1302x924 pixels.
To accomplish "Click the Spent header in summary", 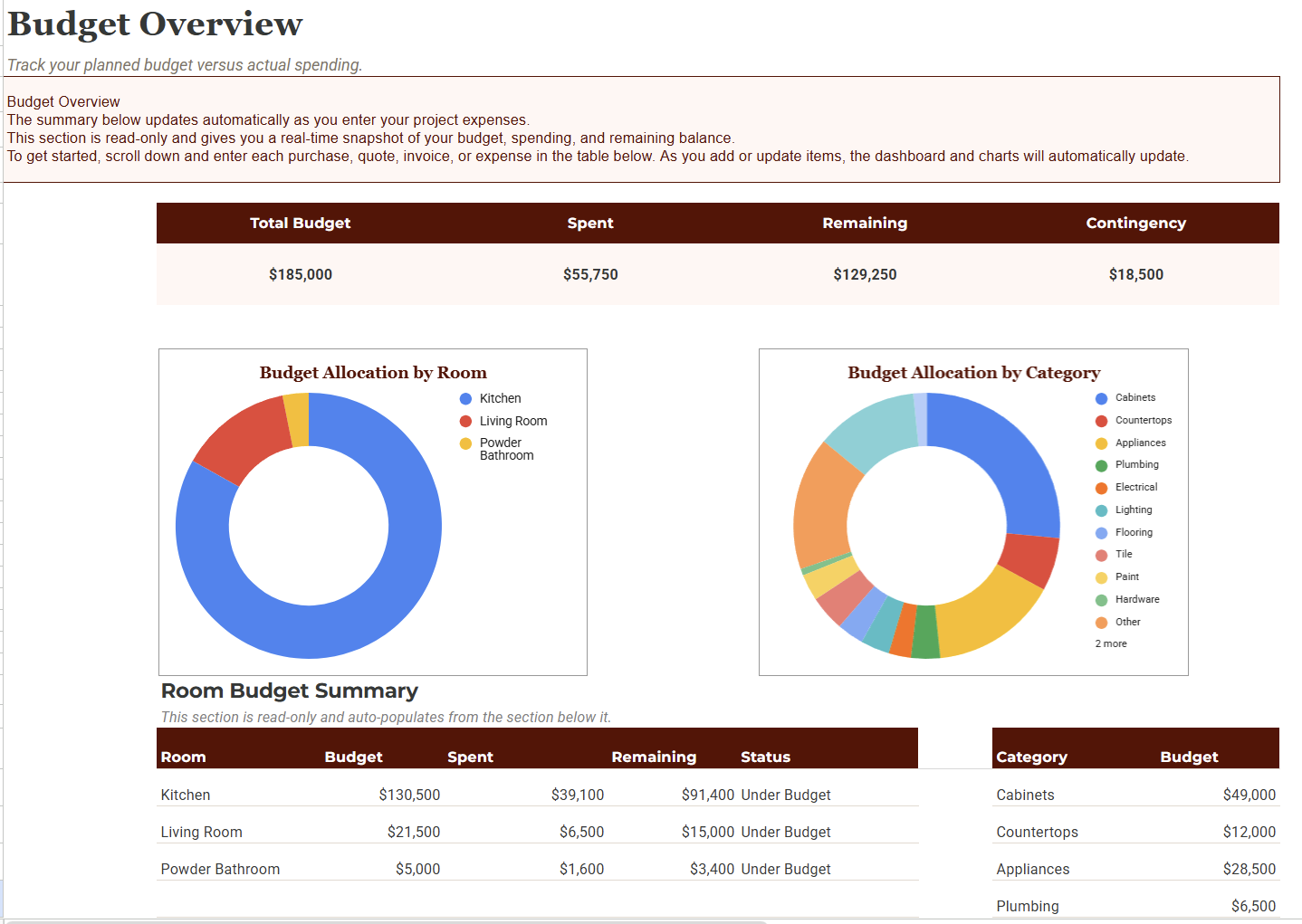I will 590,223.
